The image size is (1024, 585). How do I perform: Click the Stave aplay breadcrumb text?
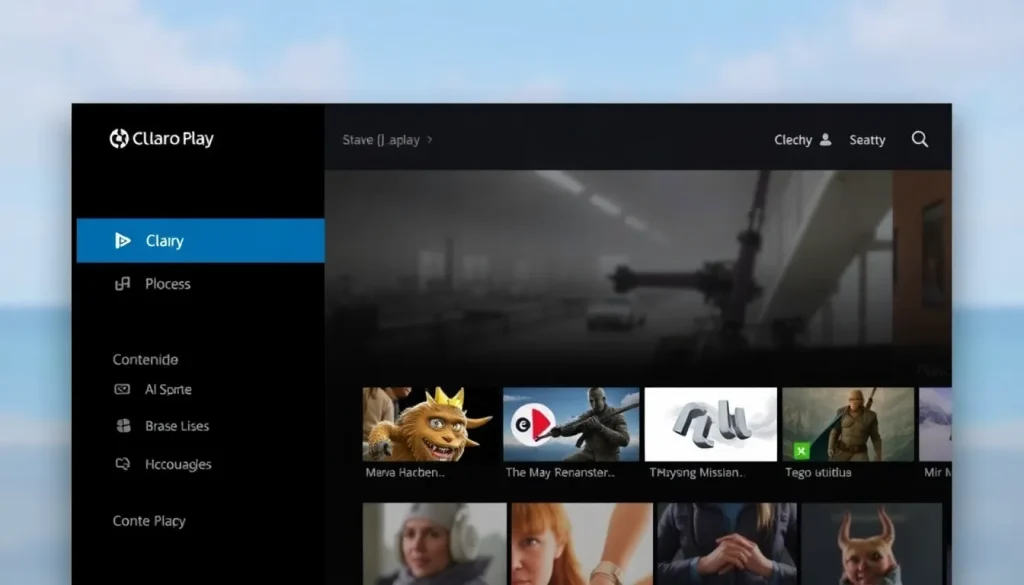(x=381, y=140)
